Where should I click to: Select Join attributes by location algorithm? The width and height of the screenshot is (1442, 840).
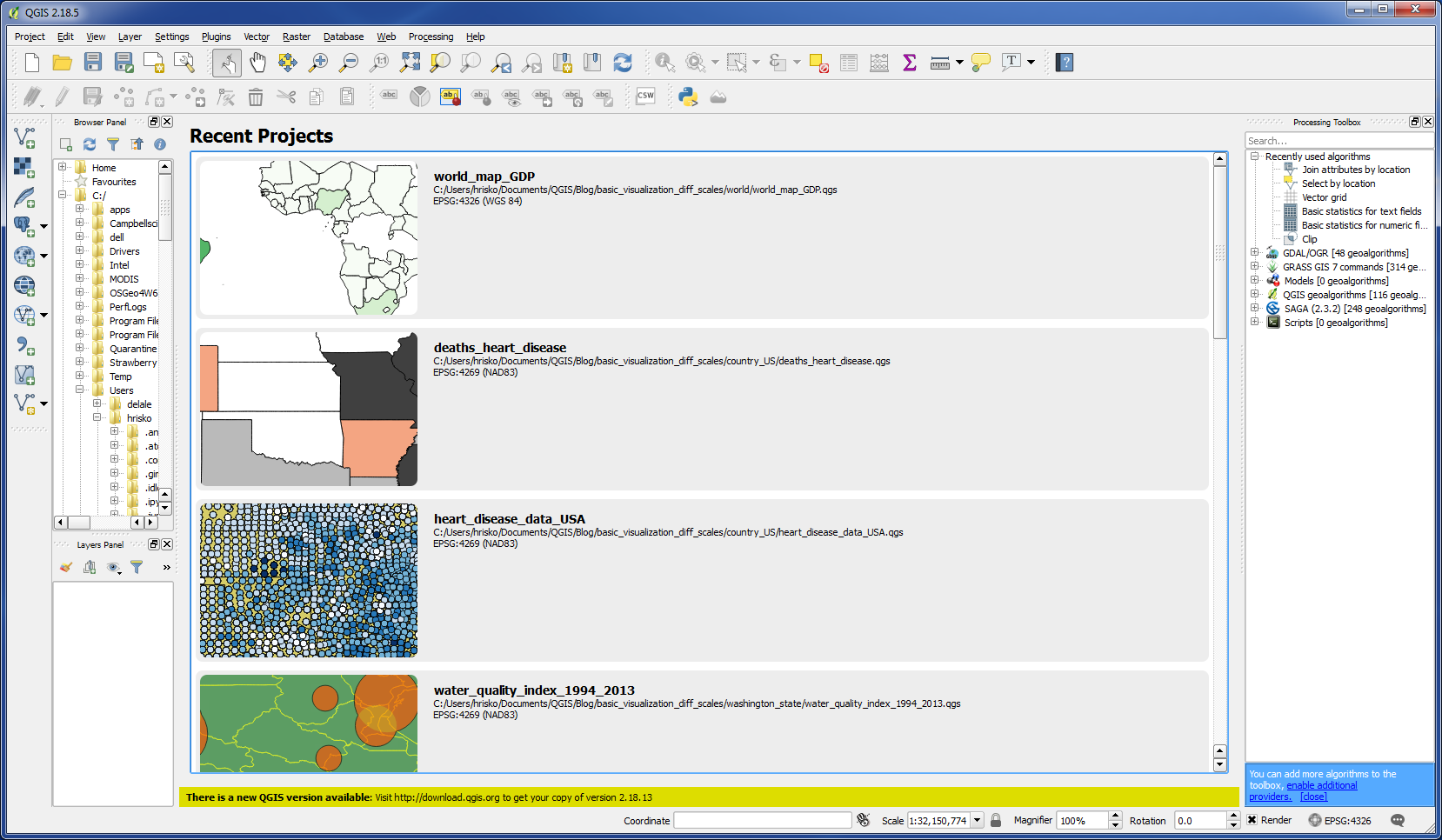point(1356,170)
